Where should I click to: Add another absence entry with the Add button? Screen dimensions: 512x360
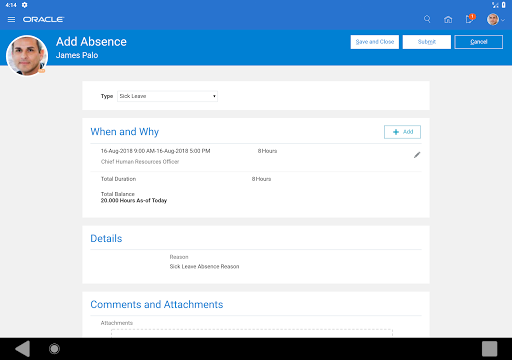pyautogui.click(x=402, y=132)
